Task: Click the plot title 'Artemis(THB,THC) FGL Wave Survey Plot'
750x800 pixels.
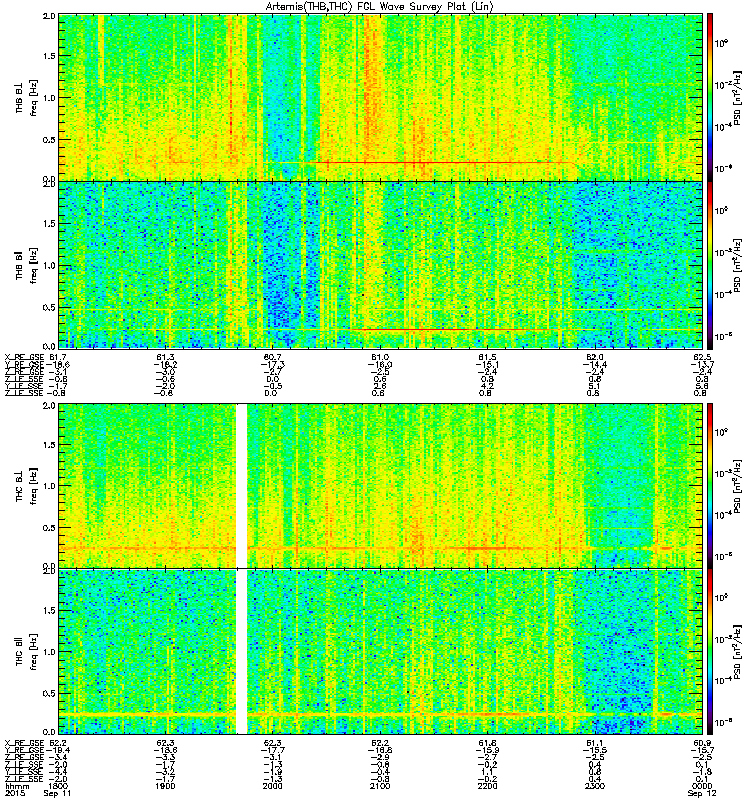Action: 380,6
